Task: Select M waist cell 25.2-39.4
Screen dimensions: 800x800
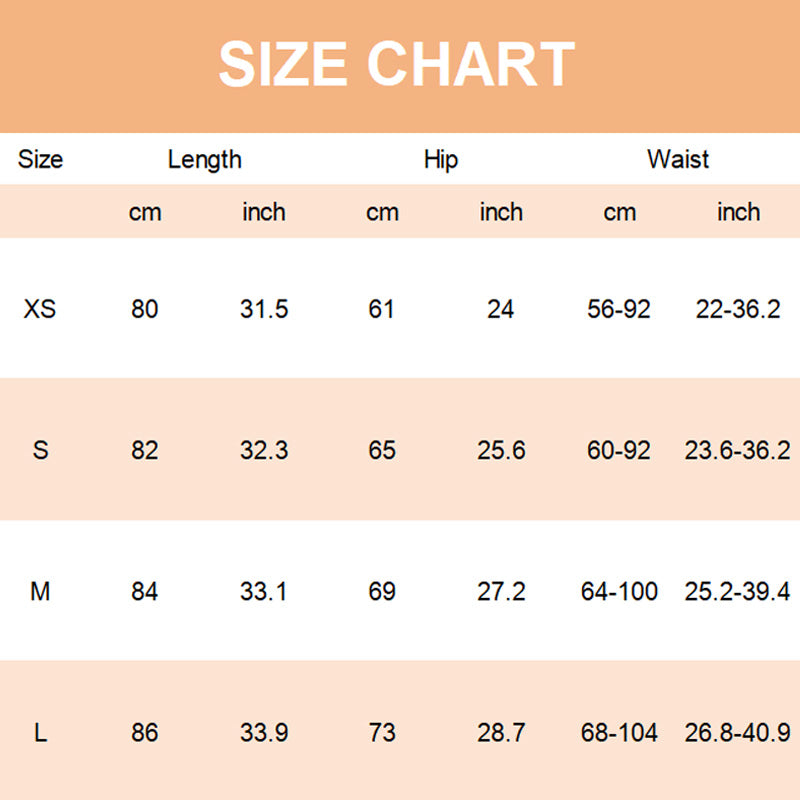Action: [x=737, y=592]
